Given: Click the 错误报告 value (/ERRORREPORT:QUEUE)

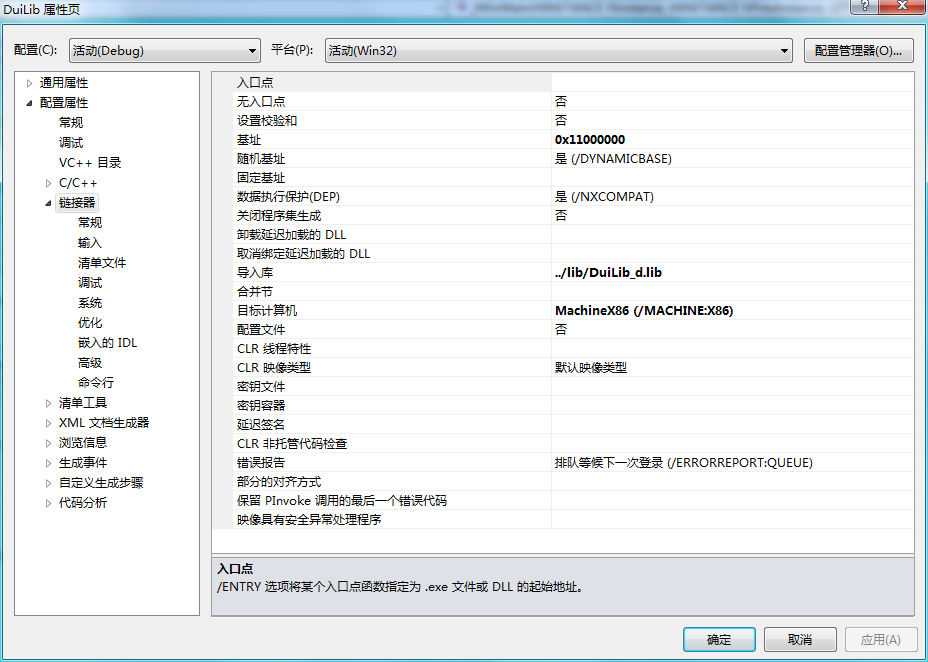Looking at the screenshot, I should pos(684,463).
